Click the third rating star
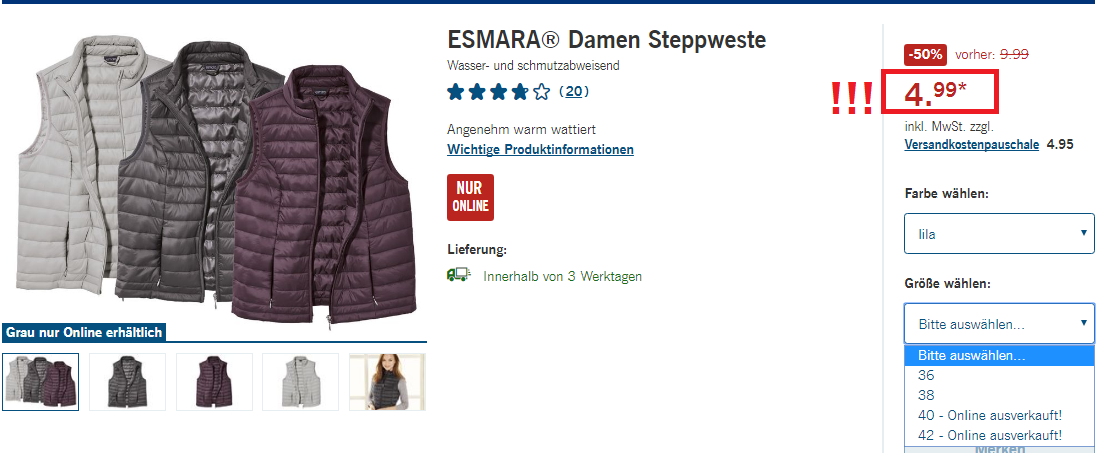Image resolution: width=1097 pixels, height=453 pixels. [498, 92]
